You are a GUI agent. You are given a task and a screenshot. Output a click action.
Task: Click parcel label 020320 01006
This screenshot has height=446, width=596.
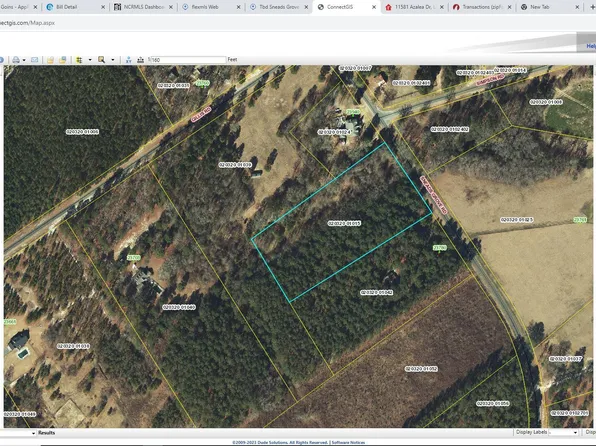pos(82,132)
